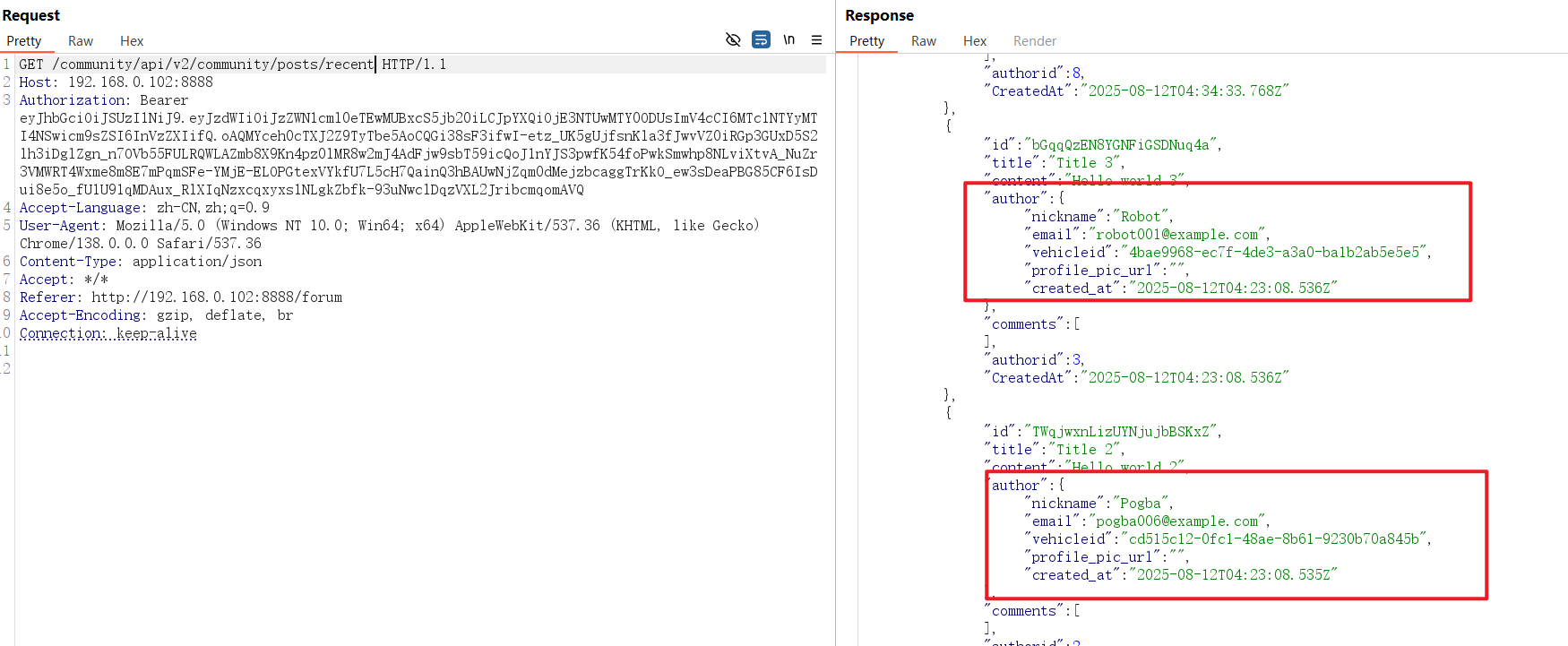
Task: Click the User-Agent header name
Action: tap(60, 226)
